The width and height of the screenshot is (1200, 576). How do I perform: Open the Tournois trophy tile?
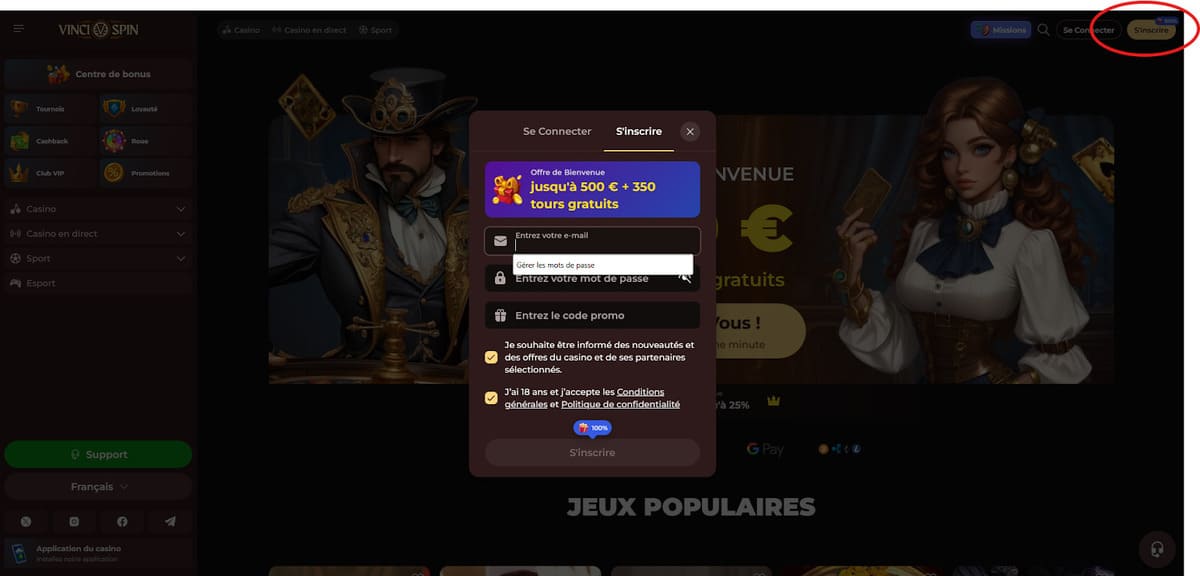(x=50, y=108)
